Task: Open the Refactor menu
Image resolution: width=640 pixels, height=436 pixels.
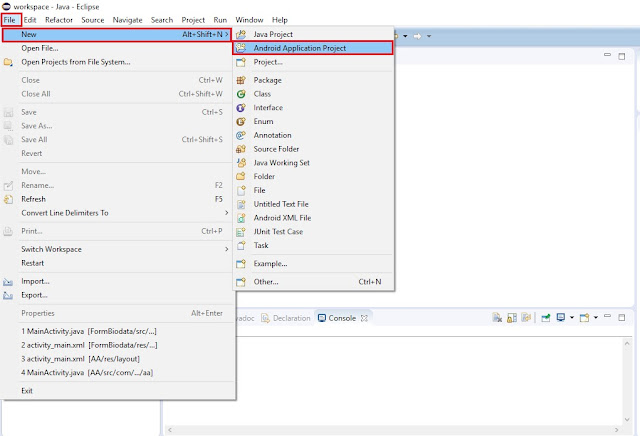Action: pyautogui.click(x=59, y=20)
